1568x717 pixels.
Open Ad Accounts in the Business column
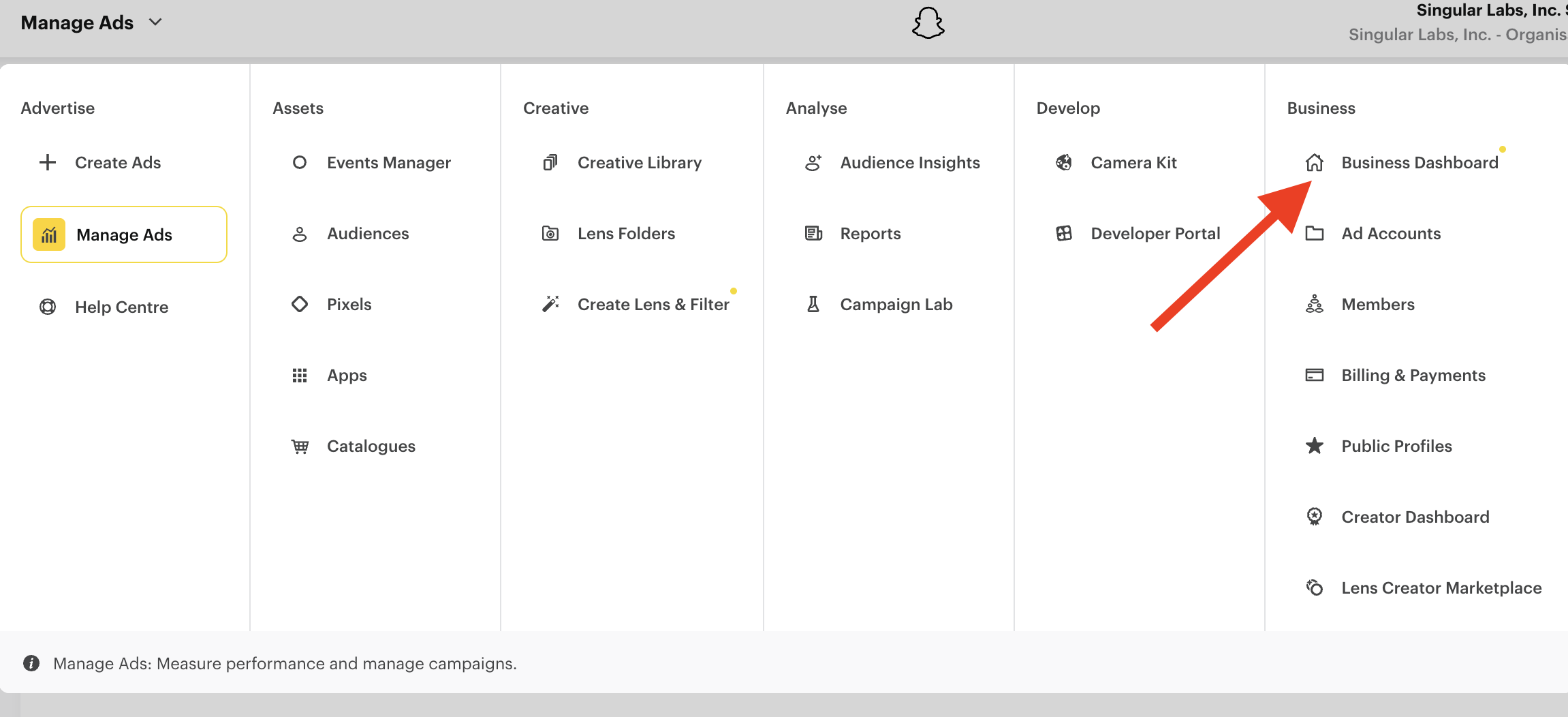1391,234
